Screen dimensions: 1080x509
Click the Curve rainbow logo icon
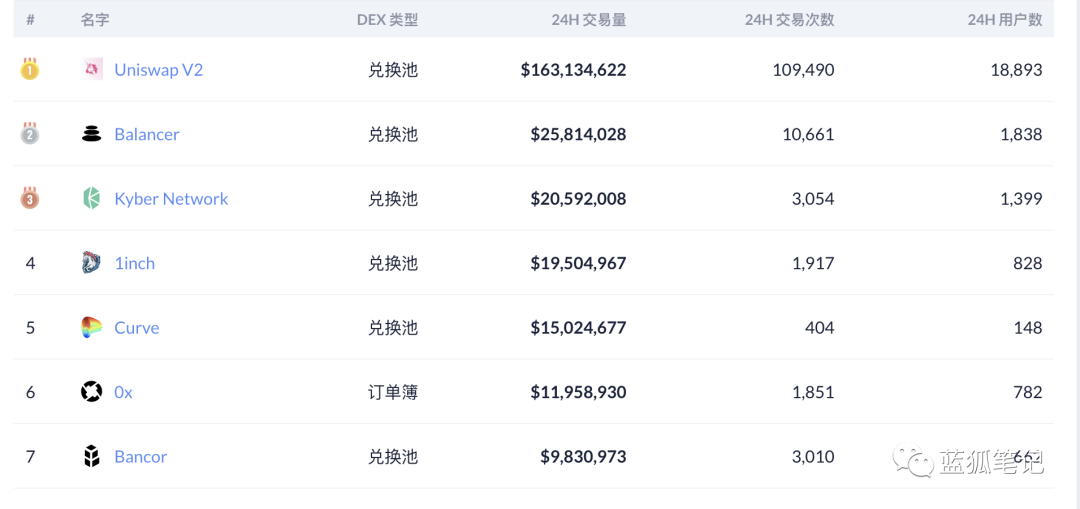(92, 327)
